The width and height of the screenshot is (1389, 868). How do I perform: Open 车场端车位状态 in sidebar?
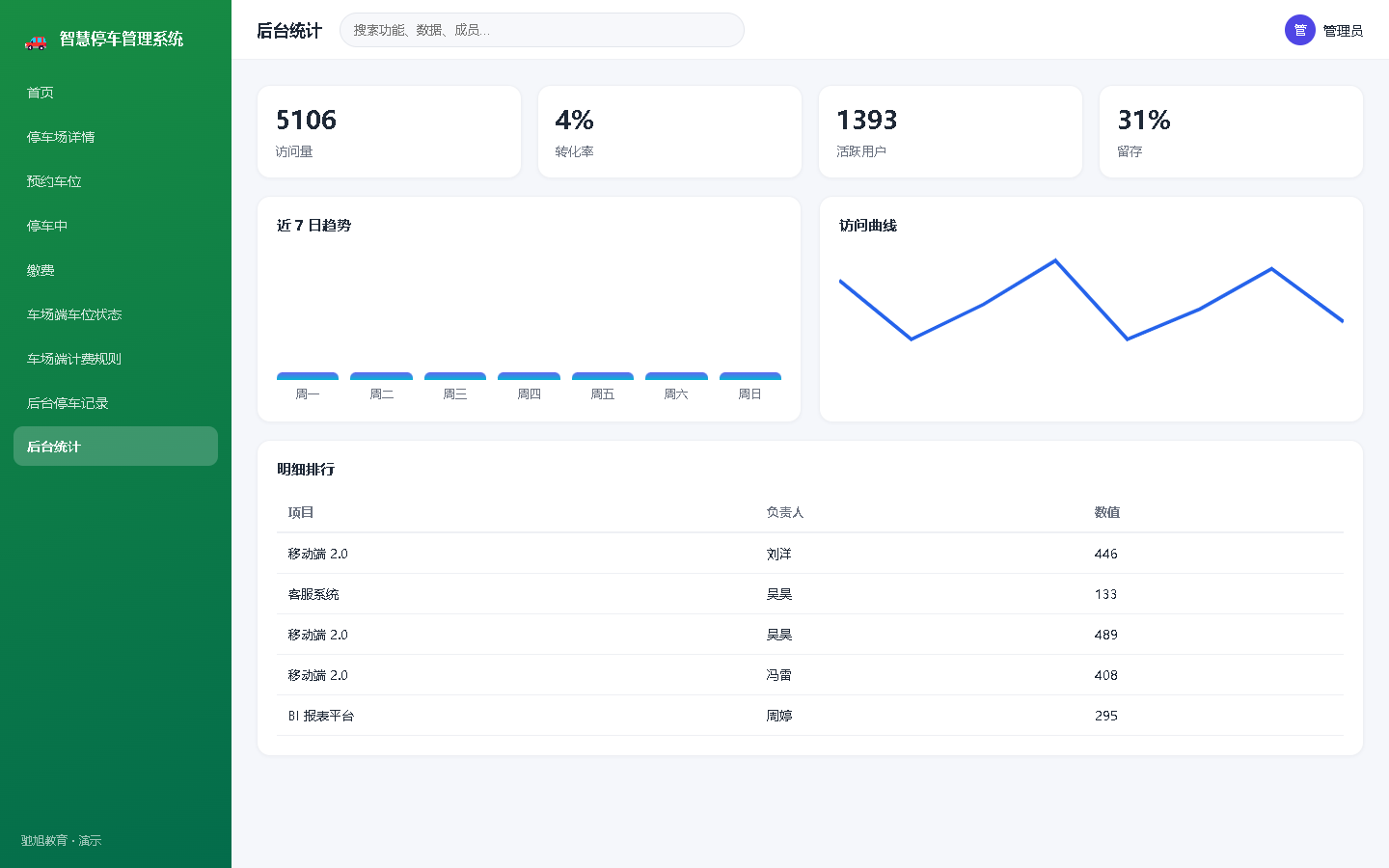click(x=116, y=314)
